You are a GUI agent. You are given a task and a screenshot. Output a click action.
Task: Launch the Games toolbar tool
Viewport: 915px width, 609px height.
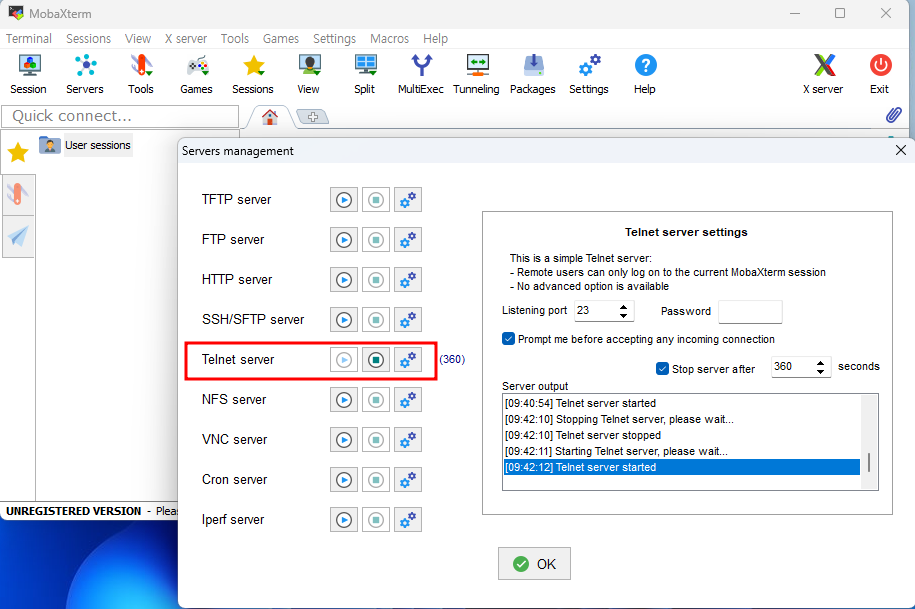[x=196, y=73]
